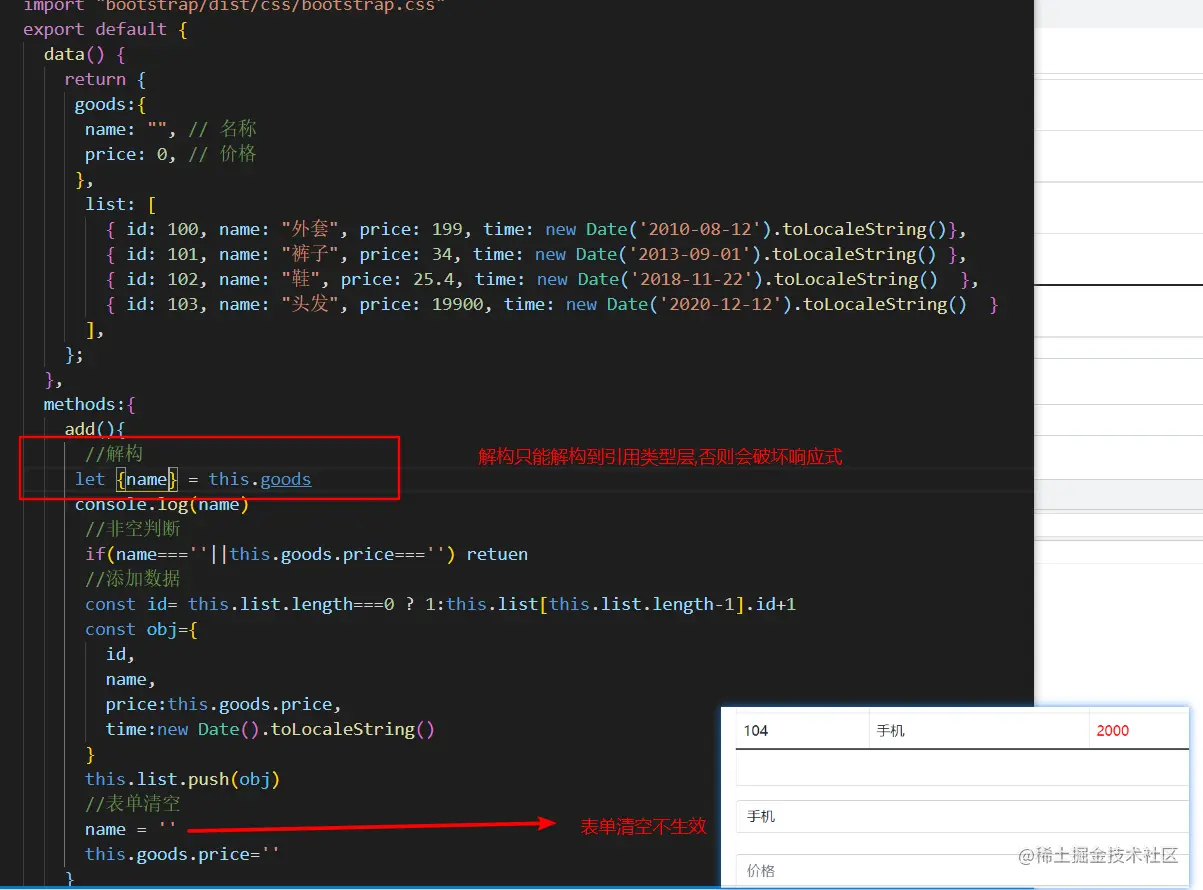Click the "this.list.push(obj)" line
Screen dimensions: 1203x890
tap(183, 779)
